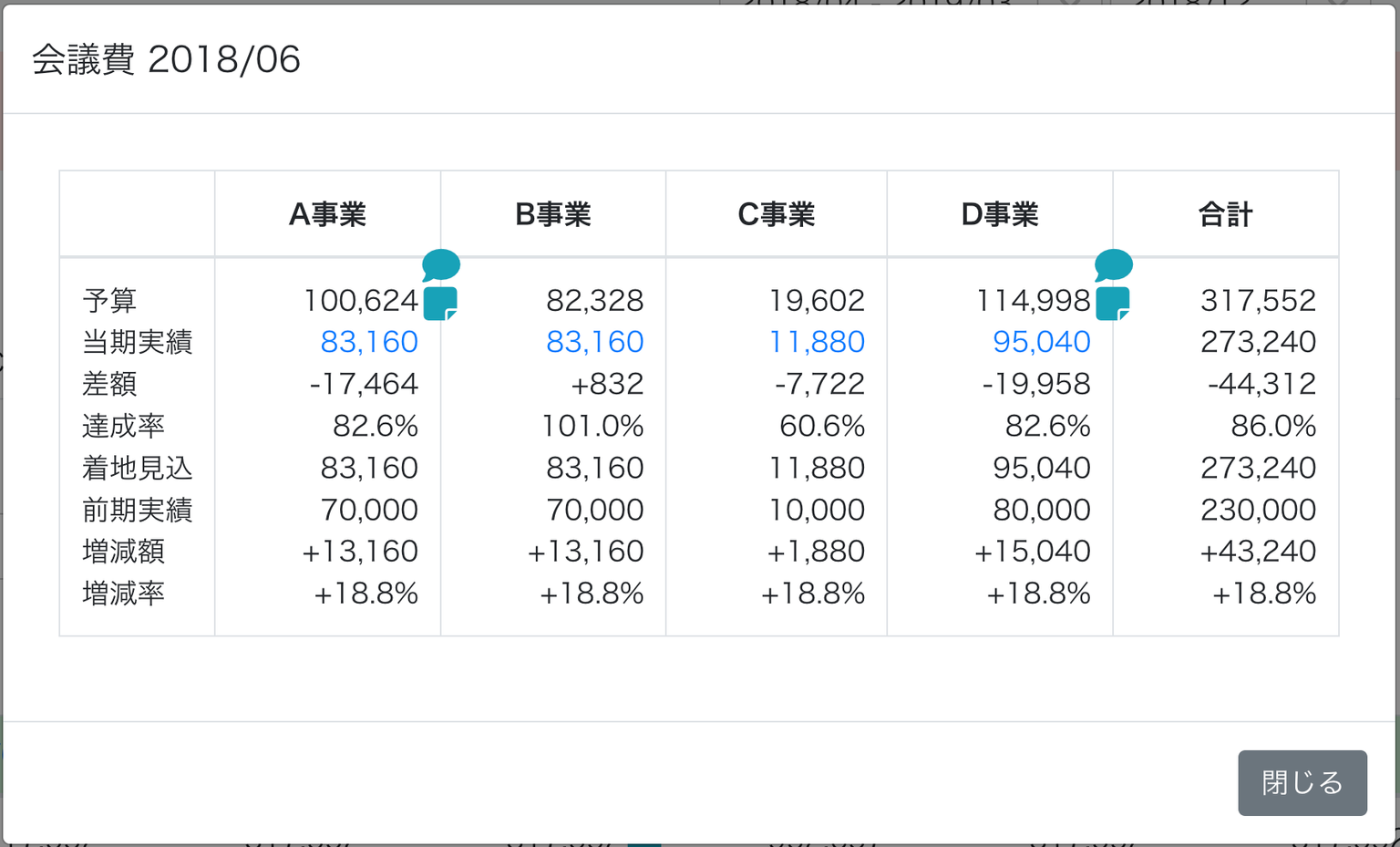Image resolution: width=1400 pixels, height=847 pixels.
Task: Open D事業 当期実績 link 95,040
Action: click(x=1042, y=342)
